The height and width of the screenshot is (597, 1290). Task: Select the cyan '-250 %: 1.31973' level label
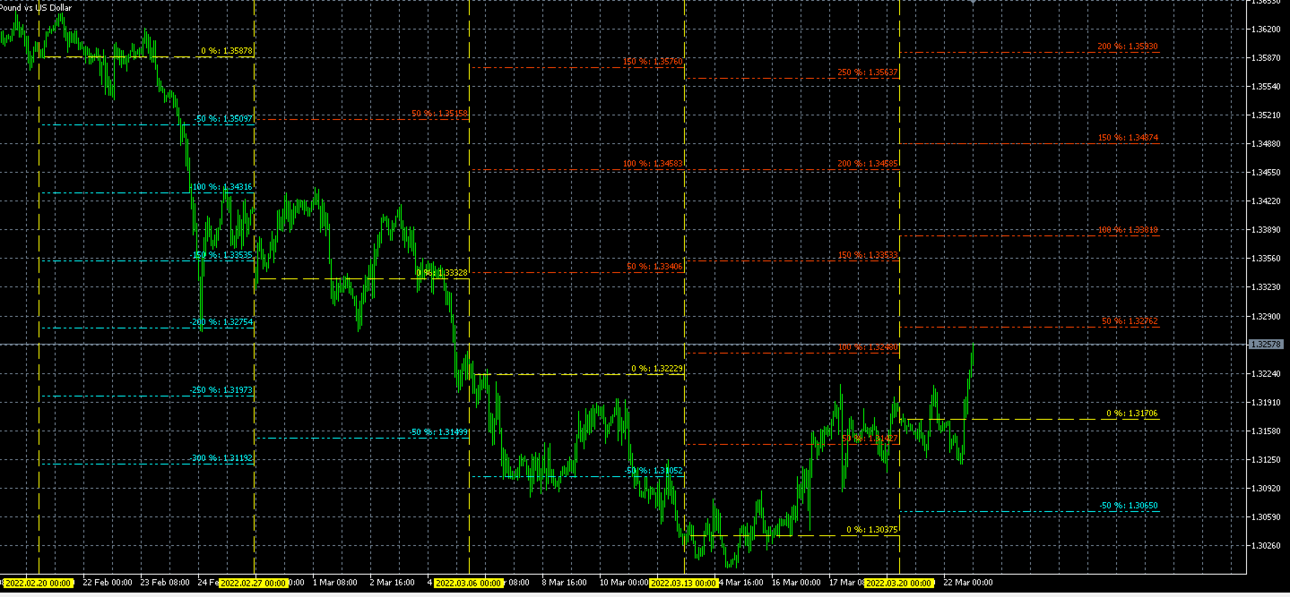(x=221, y=390)
